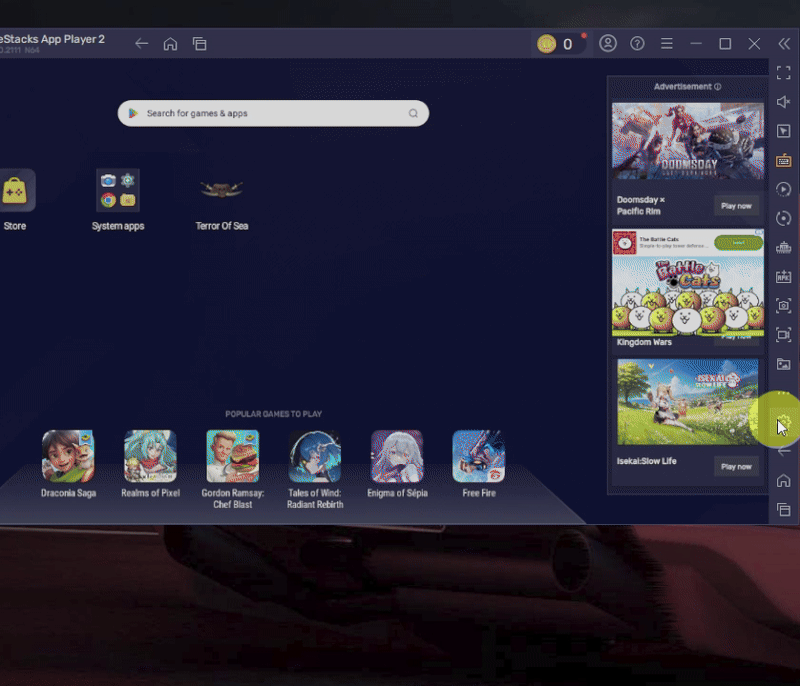Click the Doomsday × Pacific Rim title
The height and width of the screenshot is (686, 800).
click(640, 206)
